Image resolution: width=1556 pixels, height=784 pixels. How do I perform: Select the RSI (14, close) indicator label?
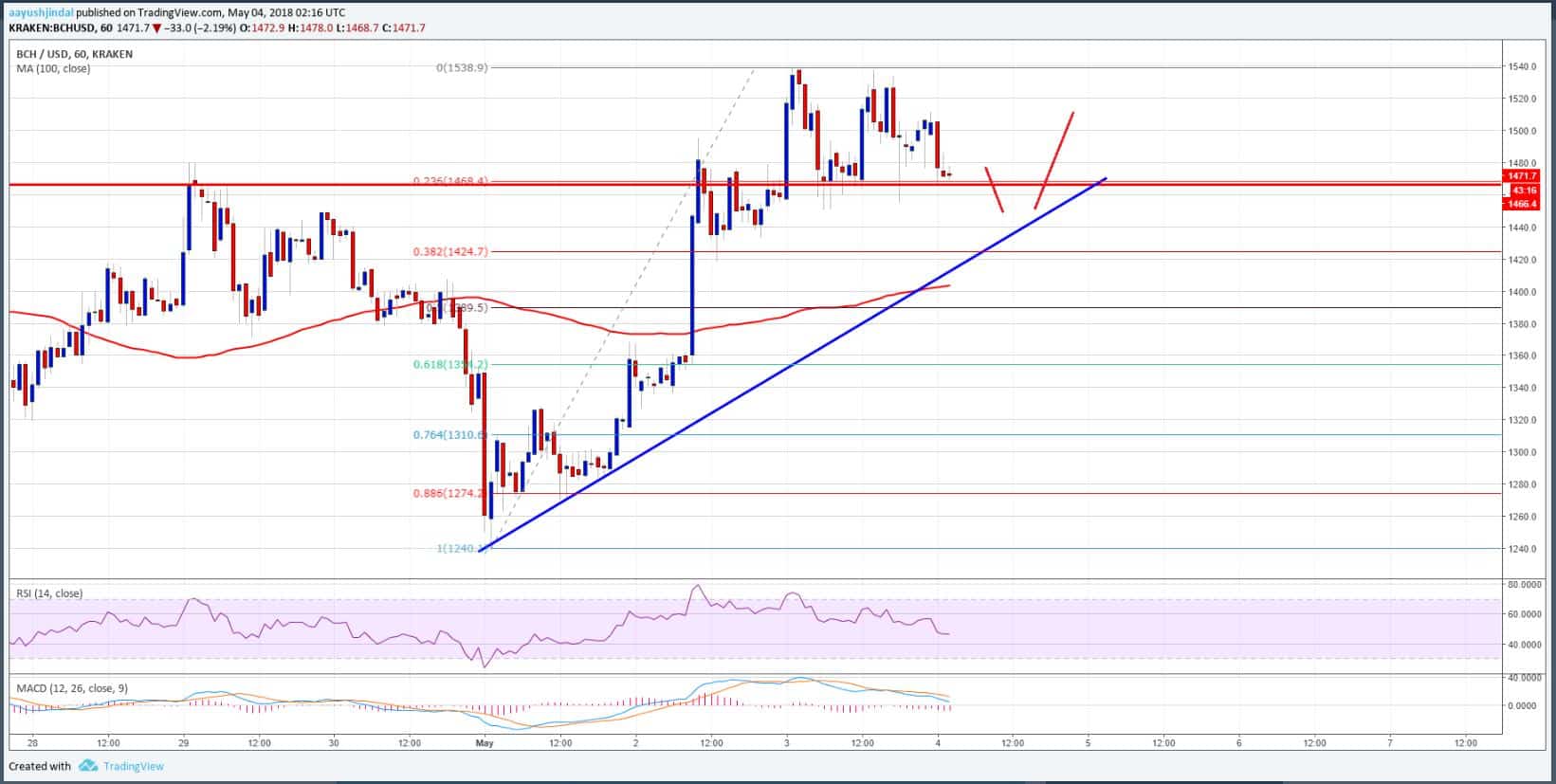[x=49, y=593]
